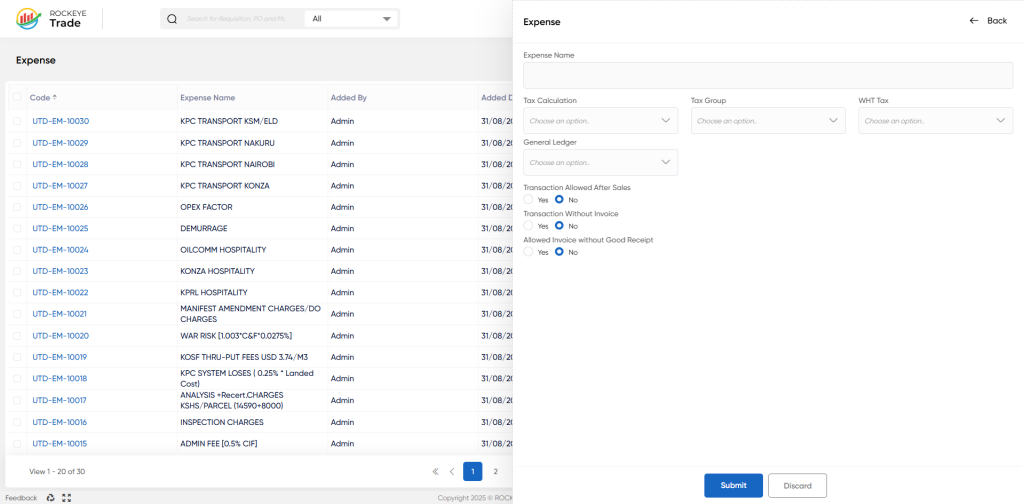Open the WHT Tax dropdown
Image resolution: width=1024 pixels, height=504 pixels.
tap(935, 121)
